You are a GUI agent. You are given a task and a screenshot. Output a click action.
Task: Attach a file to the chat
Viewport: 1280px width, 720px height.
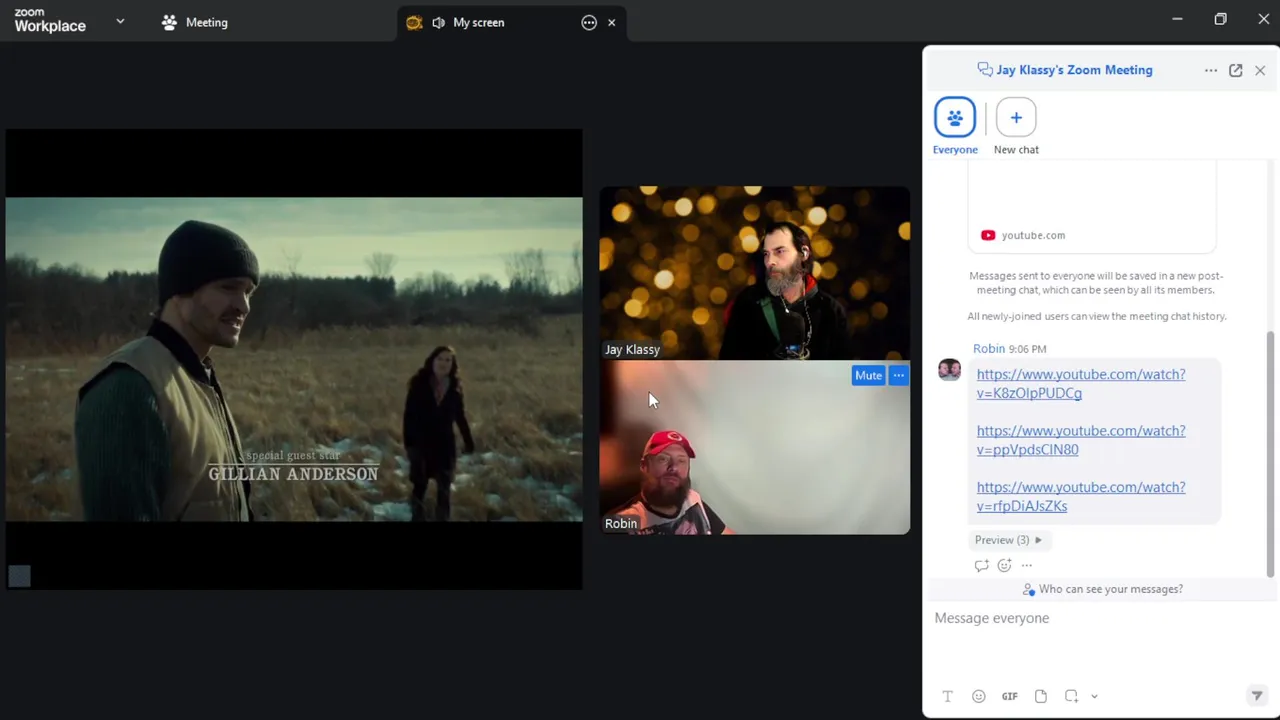click(1041, 696)
